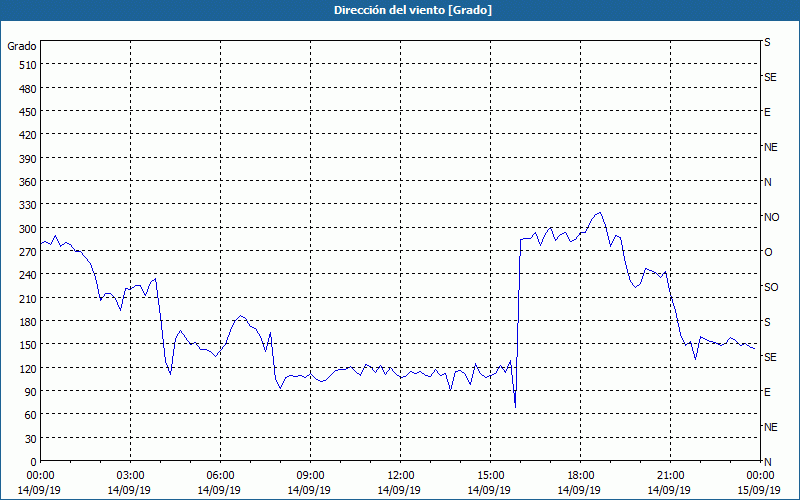Click the "N" compass label at 360 level
The height and width of the screenshot is (500, 800).
click(x=767, y=182)
